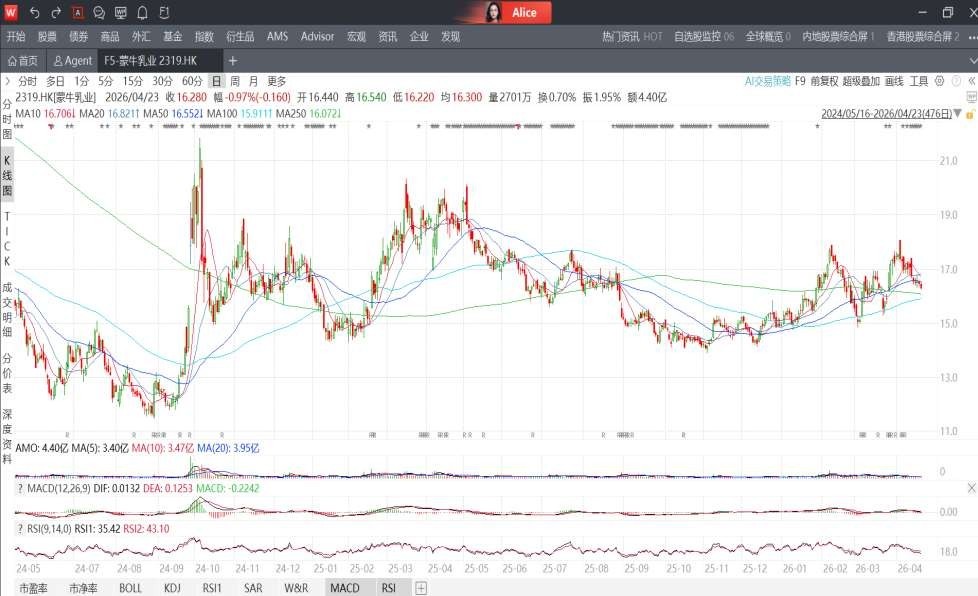
Task: Click the redo arrow icon in title bar
Action: 56,13
